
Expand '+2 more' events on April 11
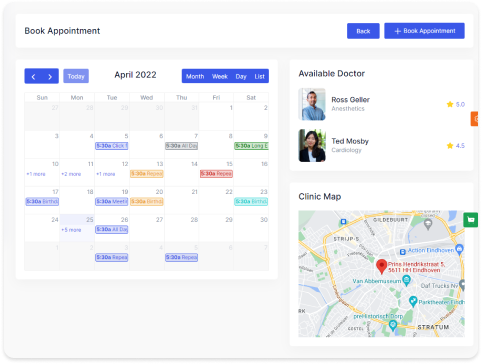point(71,174)
